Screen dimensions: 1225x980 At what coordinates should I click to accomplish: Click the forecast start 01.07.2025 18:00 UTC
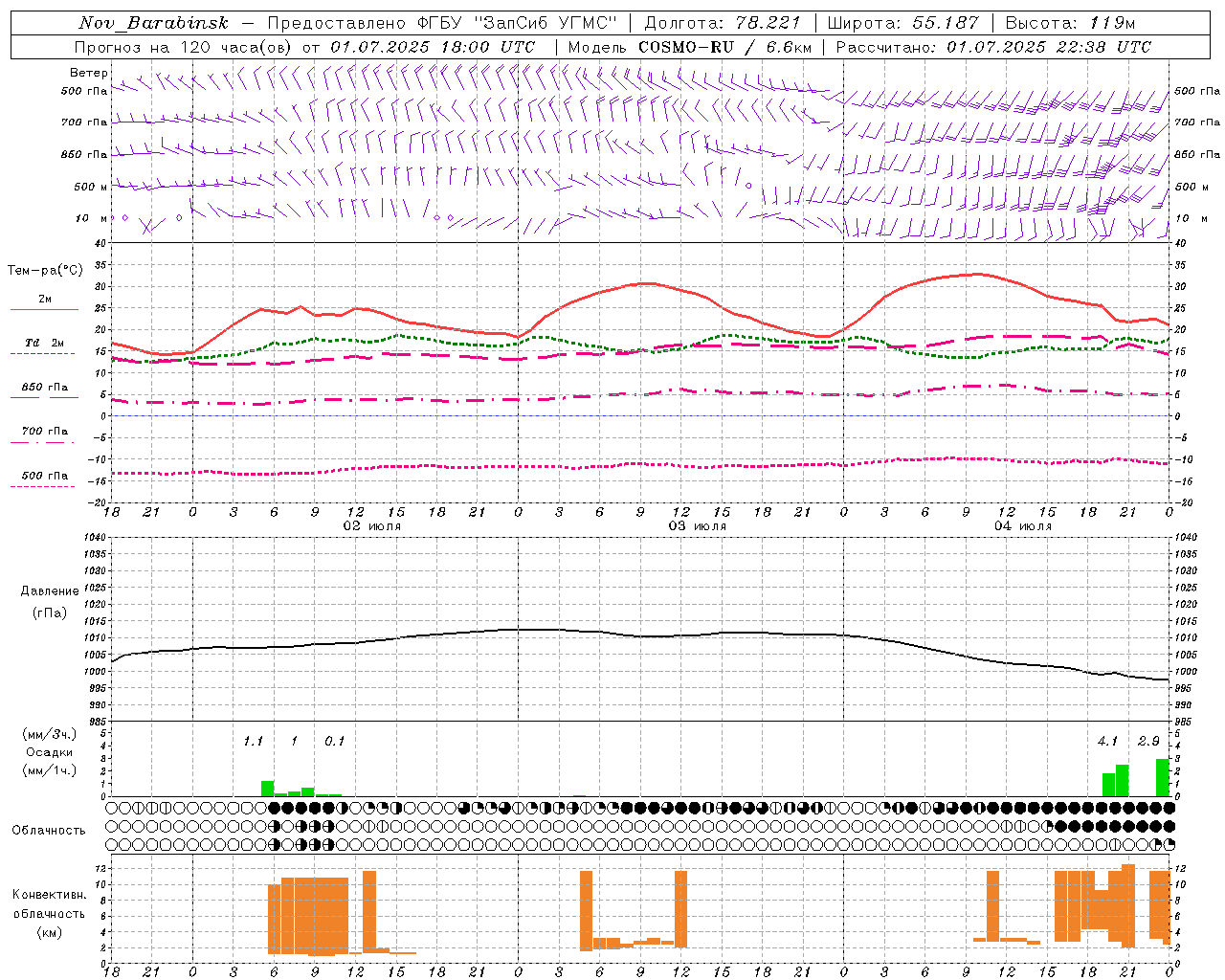tap(433, 47)
